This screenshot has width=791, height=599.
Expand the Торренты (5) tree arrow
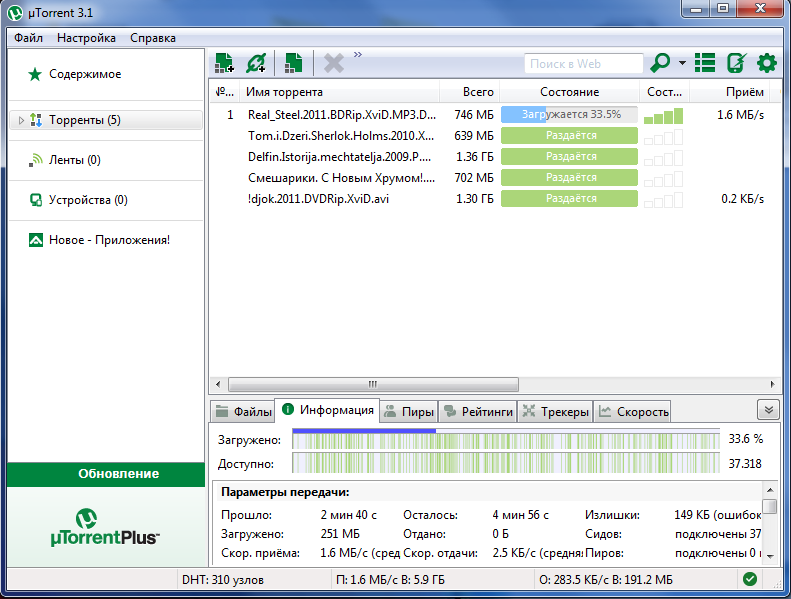(x=21, y=120)
